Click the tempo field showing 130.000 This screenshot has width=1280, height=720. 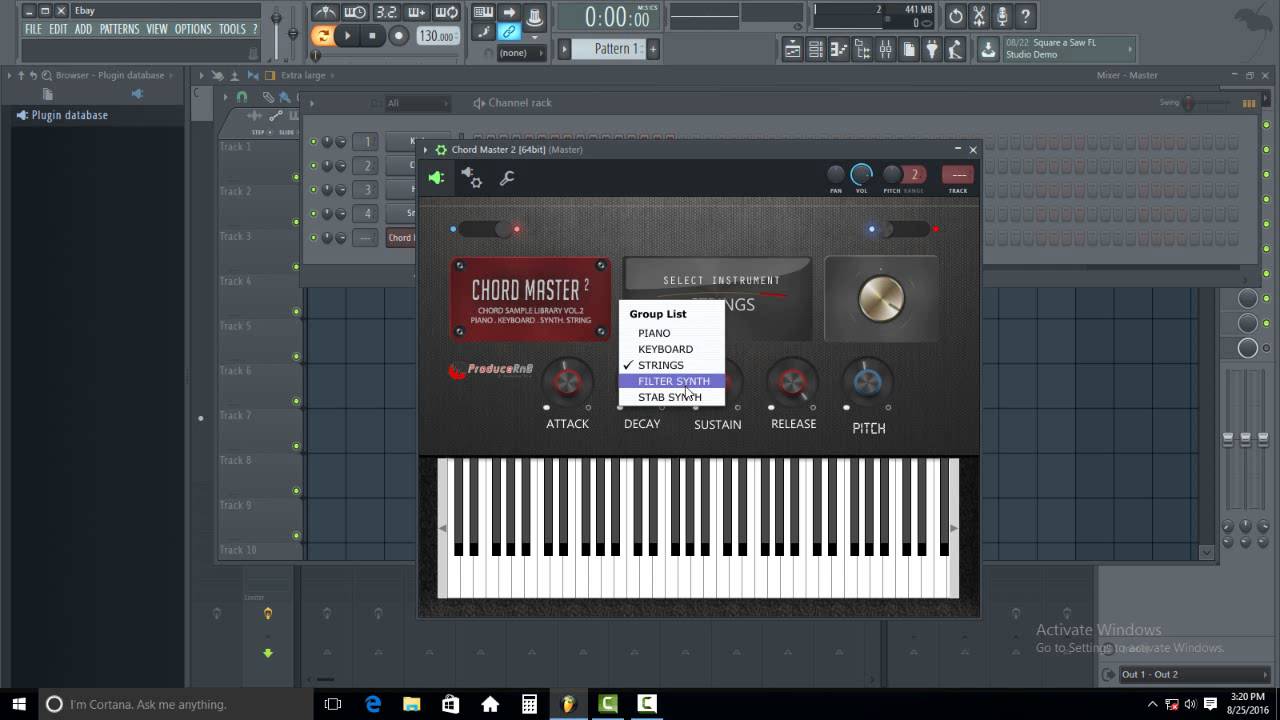(438, 36)
